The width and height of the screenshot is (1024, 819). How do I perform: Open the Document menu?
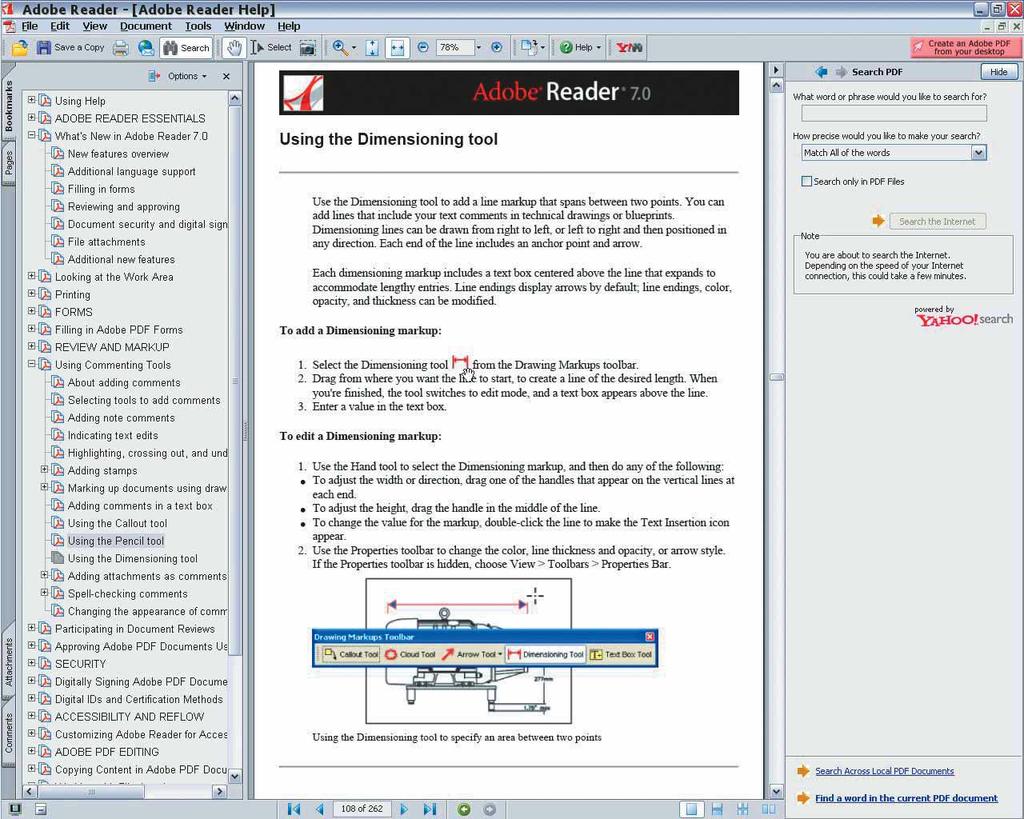pyautogui.click(x=146, y=26)
